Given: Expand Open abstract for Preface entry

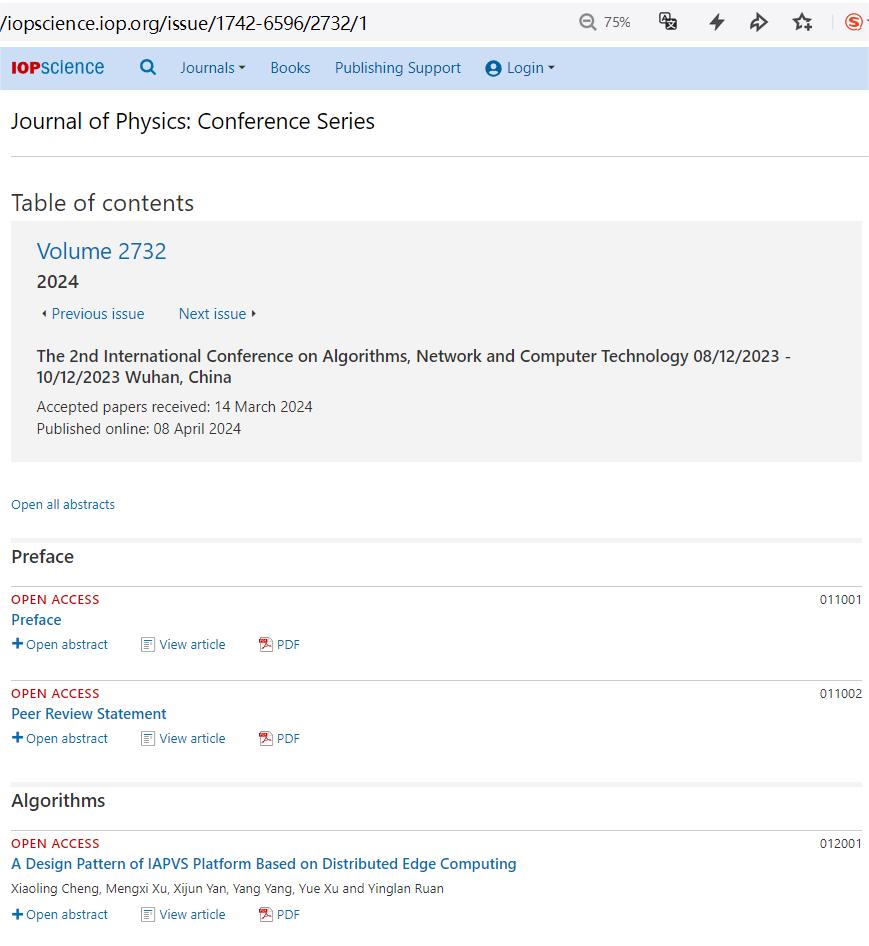Looking at the screenshot, I should [60, 645].
